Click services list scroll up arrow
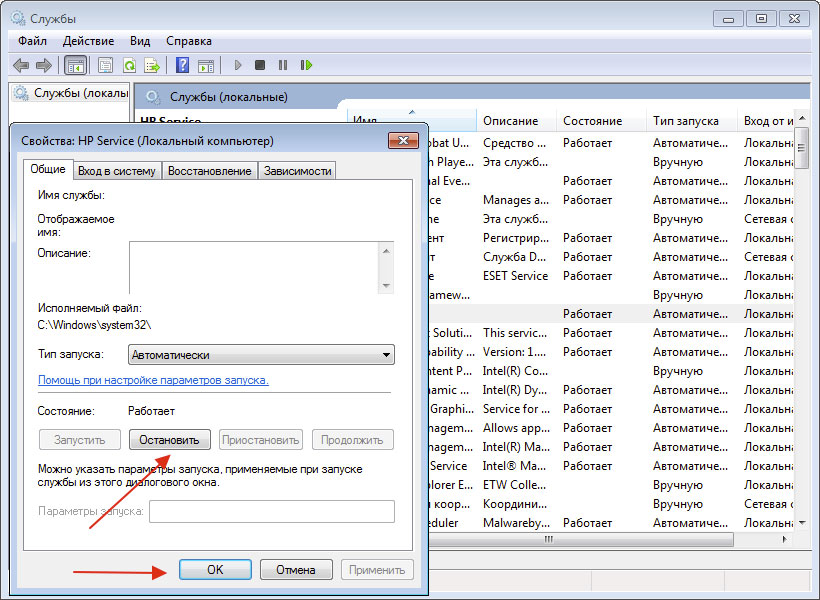Screen dimensions: 820x600 (802, 118)
